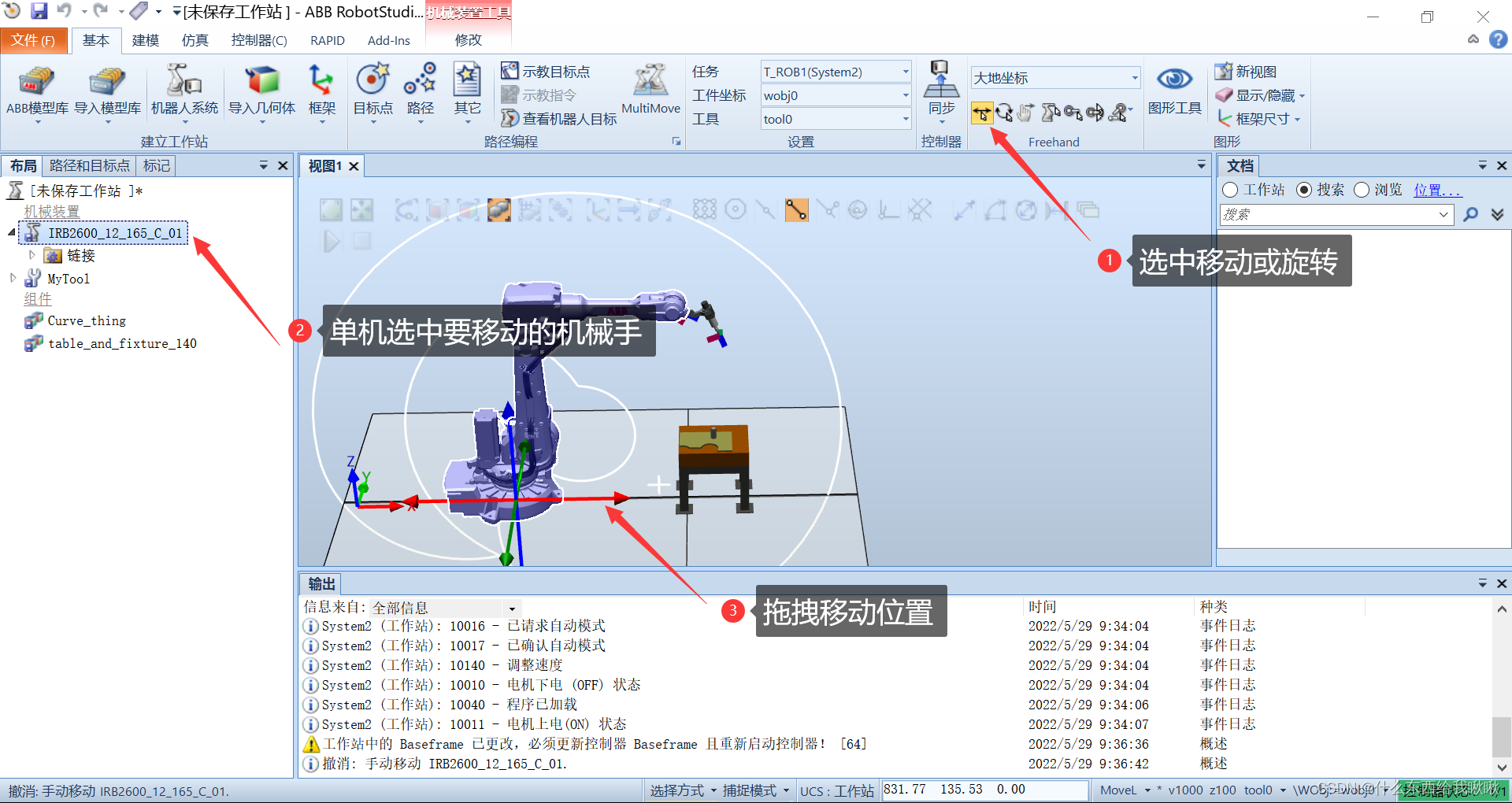This screenshot has width=1512, height=803.
Task: Switch to the 路径和目标点 panel tab
Action: pos(89,165)
